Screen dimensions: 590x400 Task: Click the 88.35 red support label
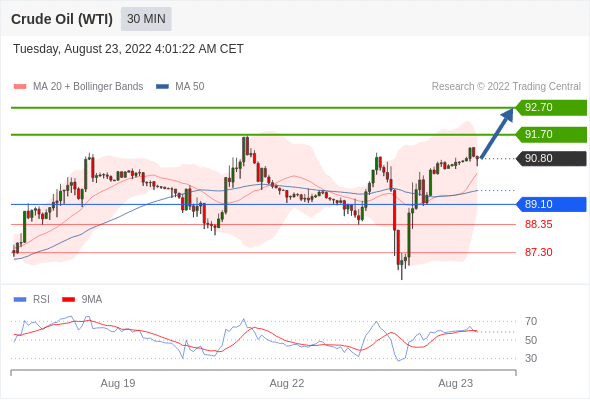coord(538,225)
